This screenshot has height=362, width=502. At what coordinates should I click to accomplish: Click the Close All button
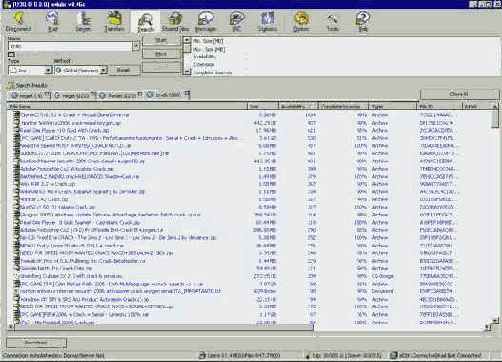click(x=459, y=94)
